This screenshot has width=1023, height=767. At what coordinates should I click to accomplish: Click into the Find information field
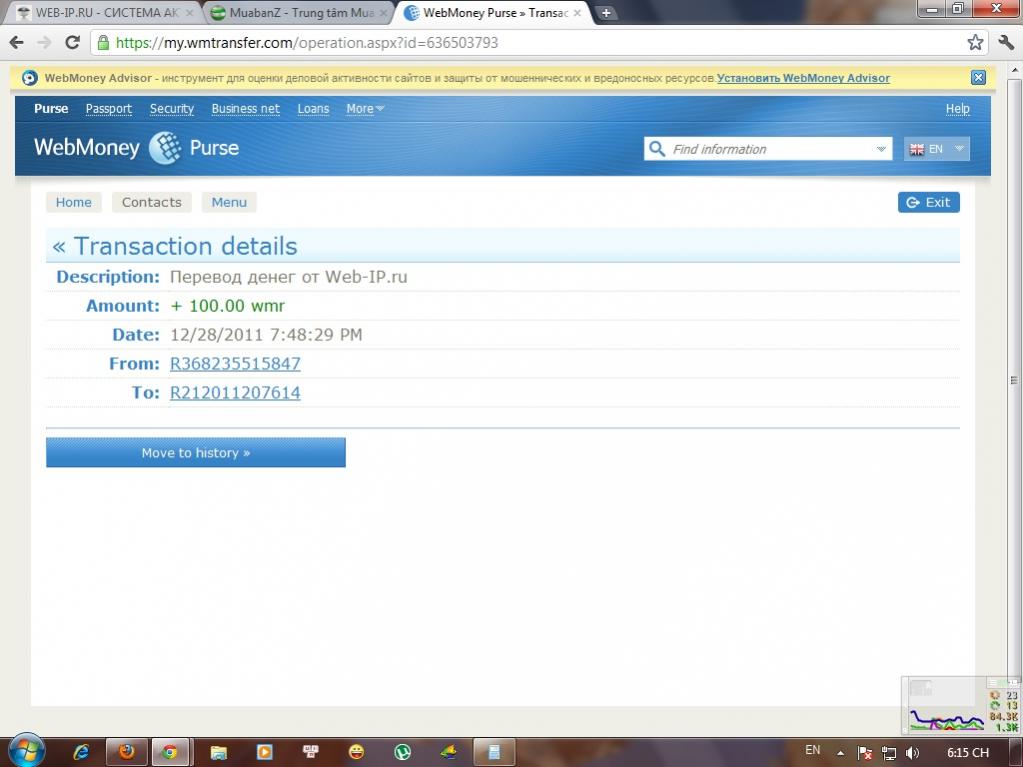click(x=770, y=149)
